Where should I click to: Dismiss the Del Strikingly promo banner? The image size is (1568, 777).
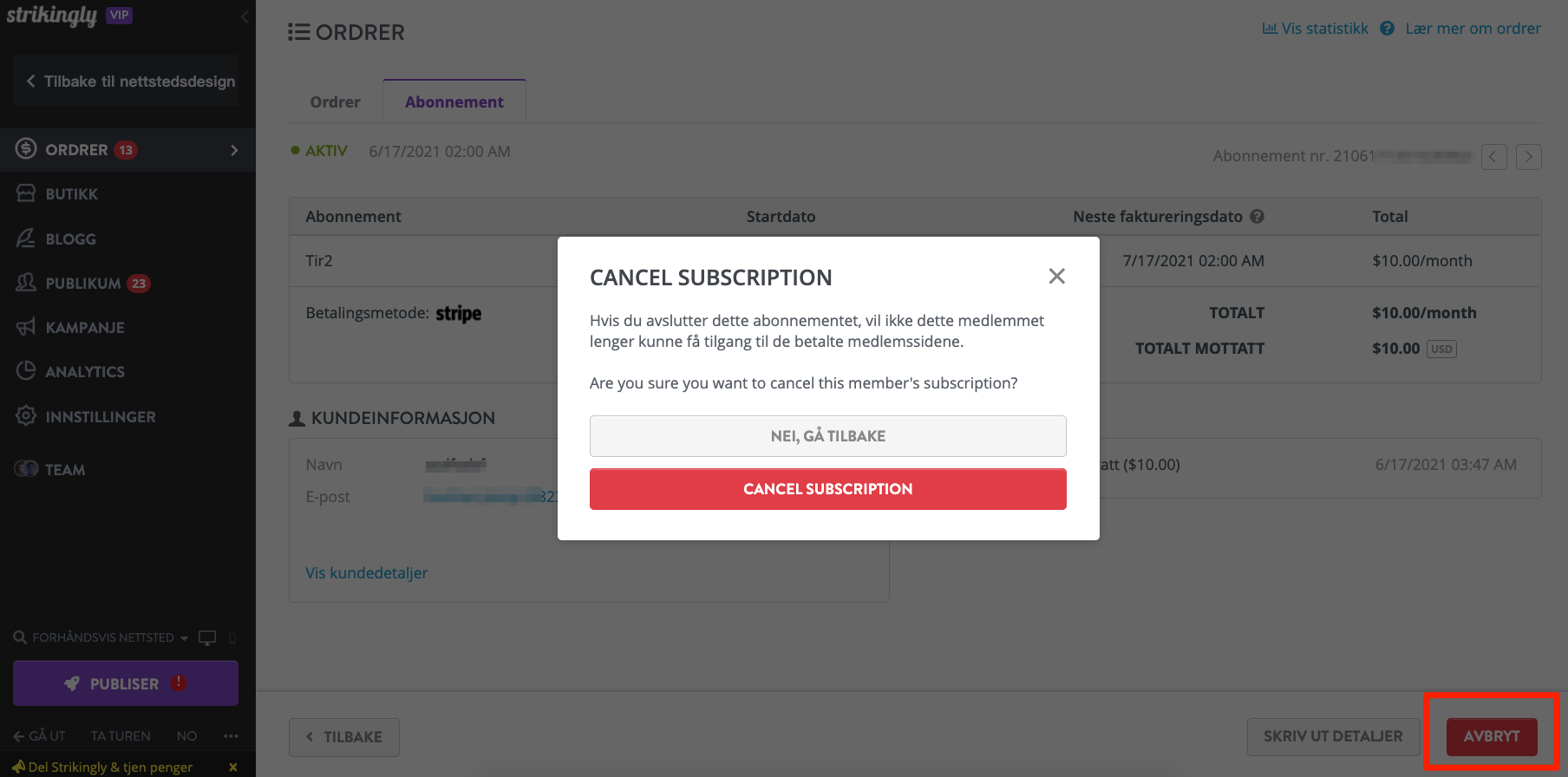point(232,767)
